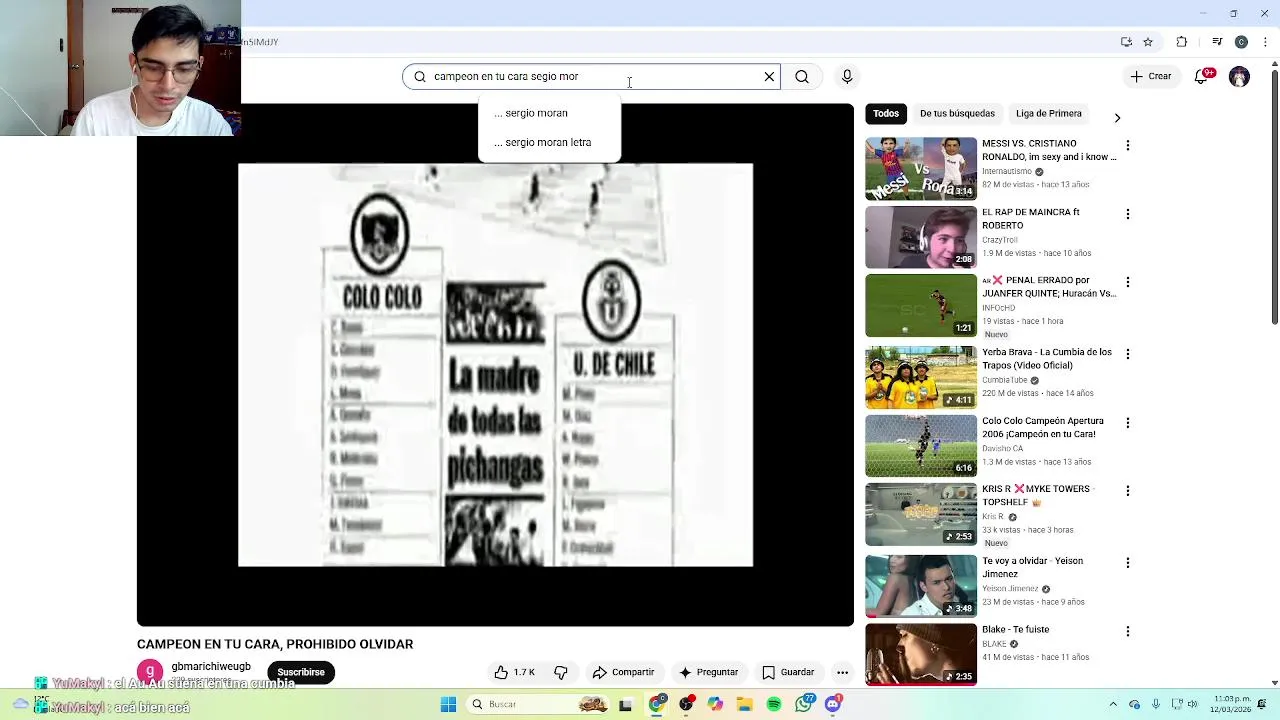Open options for Messi vs. Cristiano video

click(x=1128, y=145)
